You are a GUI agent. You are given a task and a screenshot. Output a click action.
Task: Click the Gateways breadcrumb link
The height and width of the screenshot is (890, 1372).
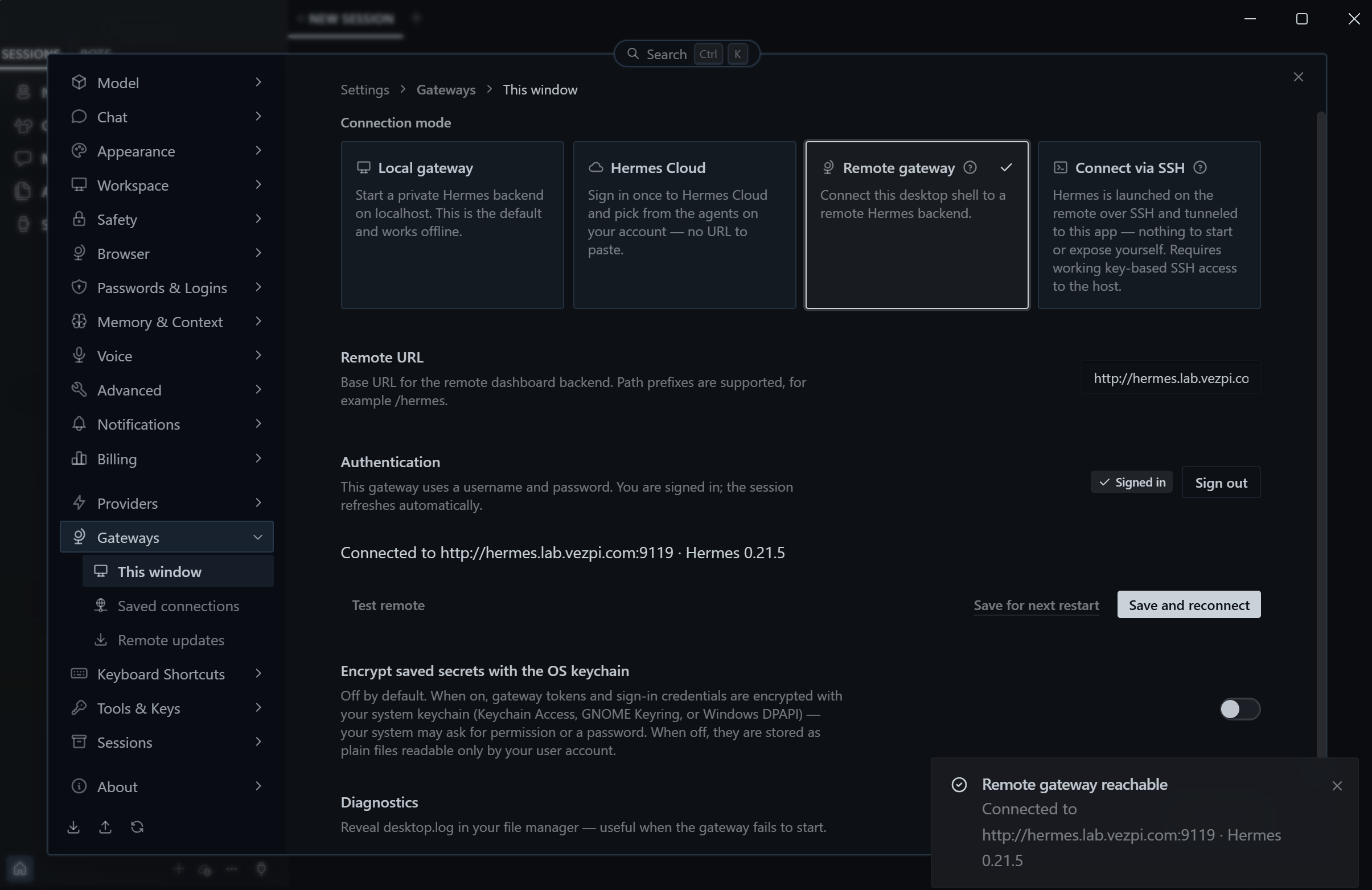pyautogui.click(x=446, y=89)
